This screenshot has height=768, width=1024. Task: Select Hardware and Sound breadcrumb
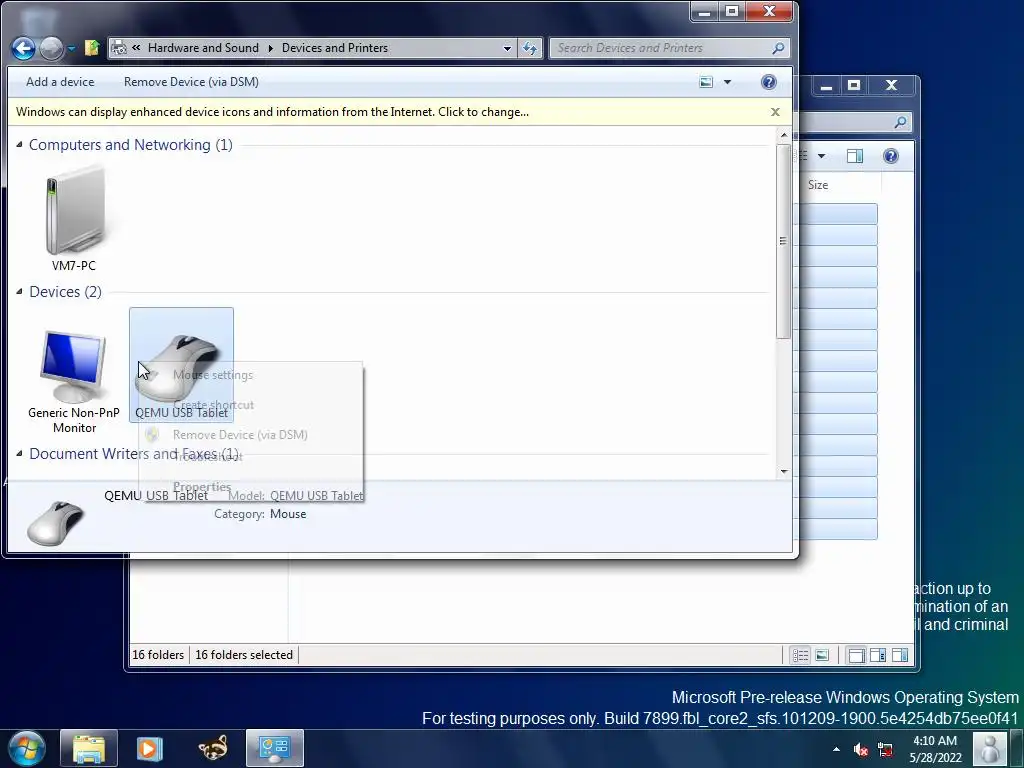[x=203, y=48]
